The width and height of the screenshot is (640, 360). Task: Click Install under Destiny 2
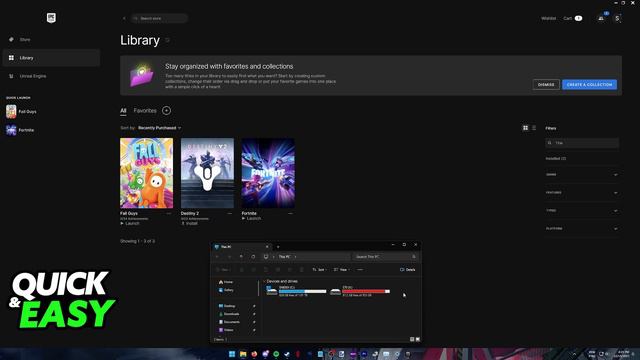pos(189,223)
